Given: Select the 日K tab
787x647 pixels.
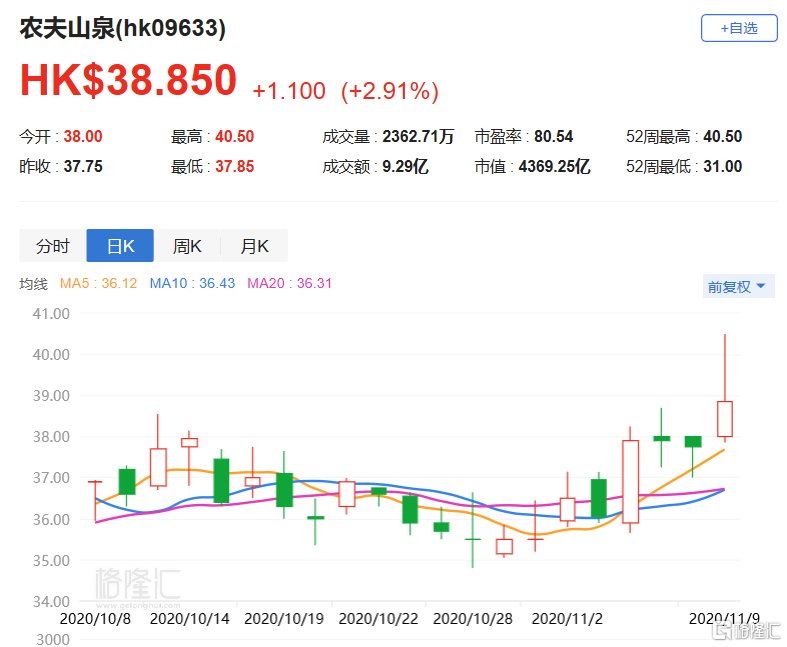Looking at the screenshot, I should pos(120,246).
